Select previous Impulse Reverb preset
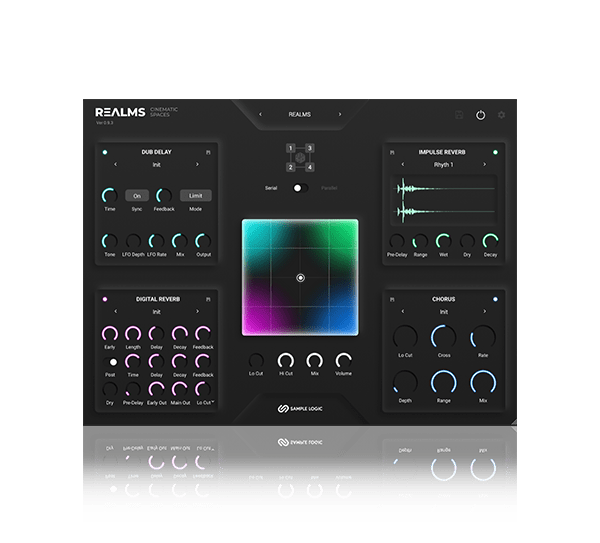 click(403, 165)
